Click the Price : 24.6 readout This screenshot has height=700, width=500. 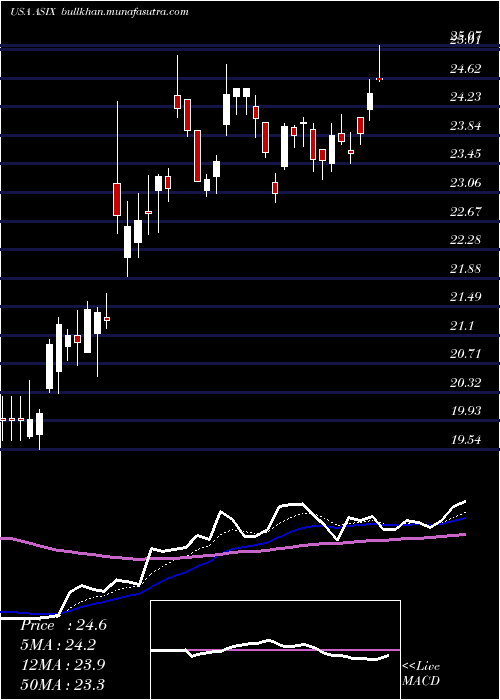pyautogui.click(x=63, y=625)
